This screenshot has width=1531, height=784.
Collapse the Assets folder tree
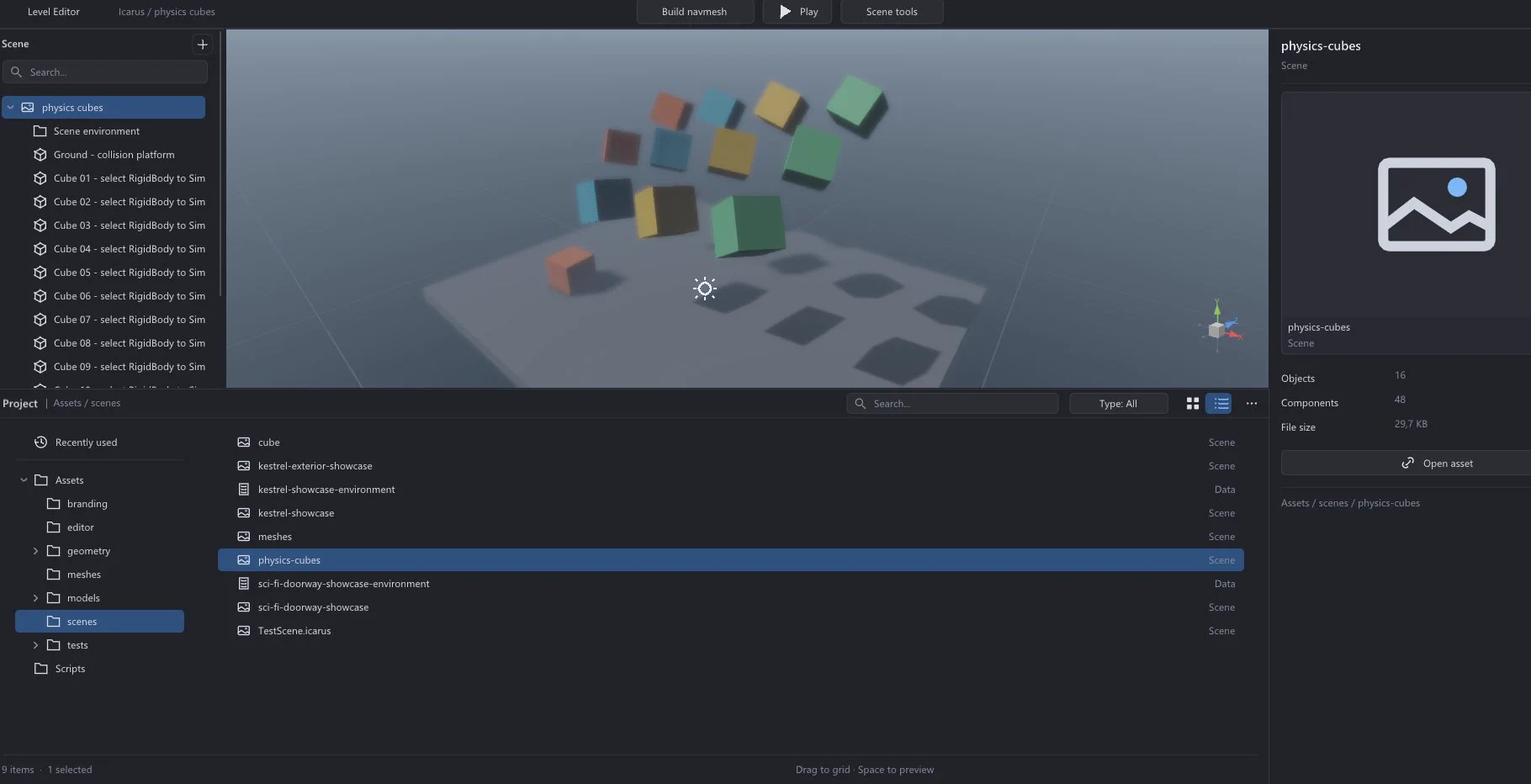pos(24,480)
